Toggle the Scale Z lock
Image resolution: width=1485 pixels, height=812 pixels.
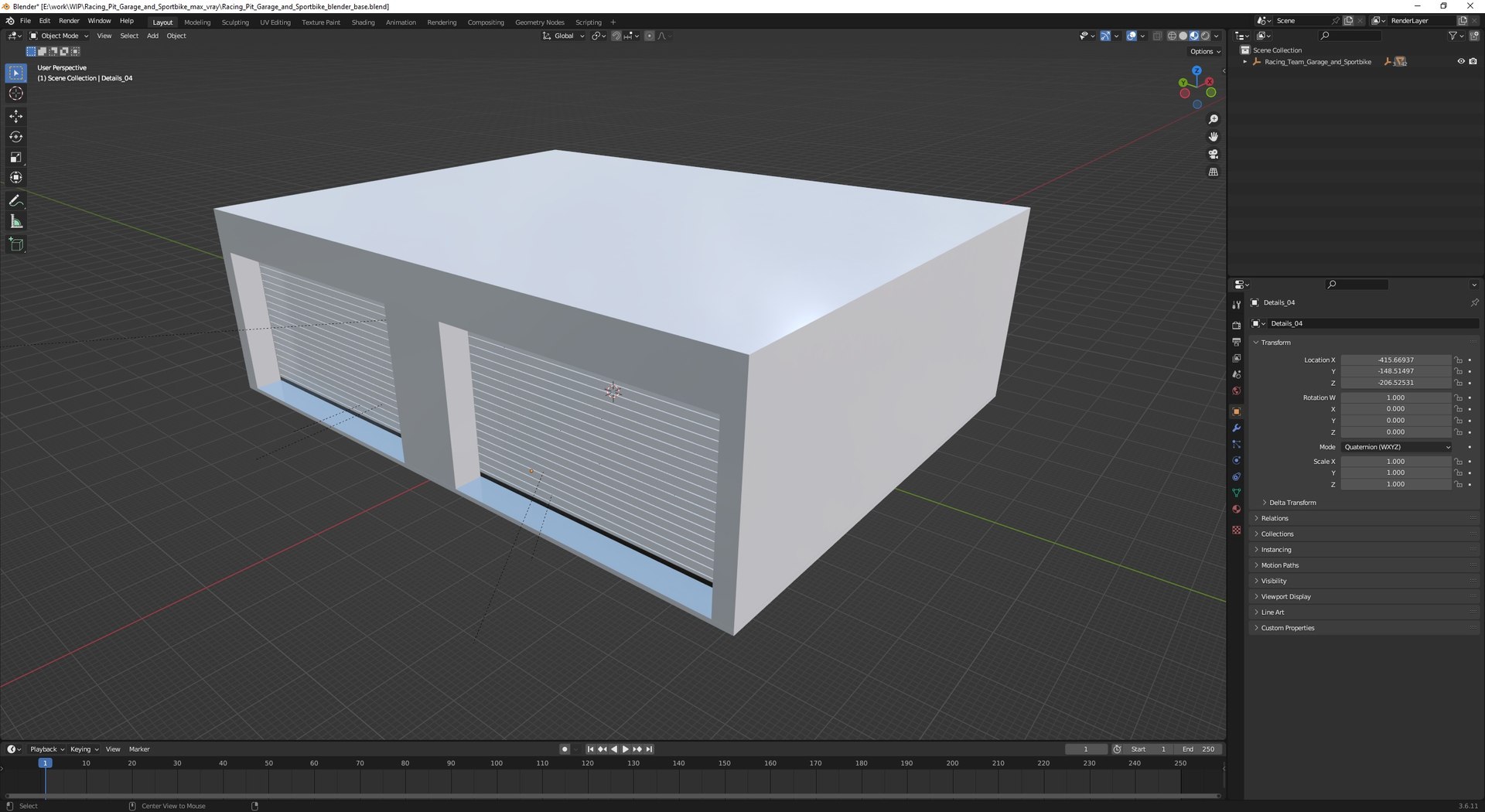(1459, 485)
